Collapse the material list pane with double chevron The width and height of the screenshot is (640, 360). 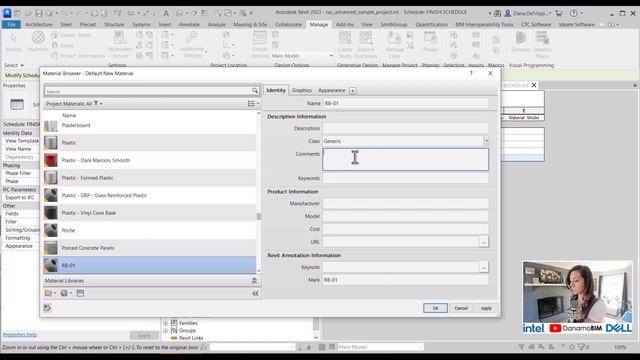click(x=256, y=293)
